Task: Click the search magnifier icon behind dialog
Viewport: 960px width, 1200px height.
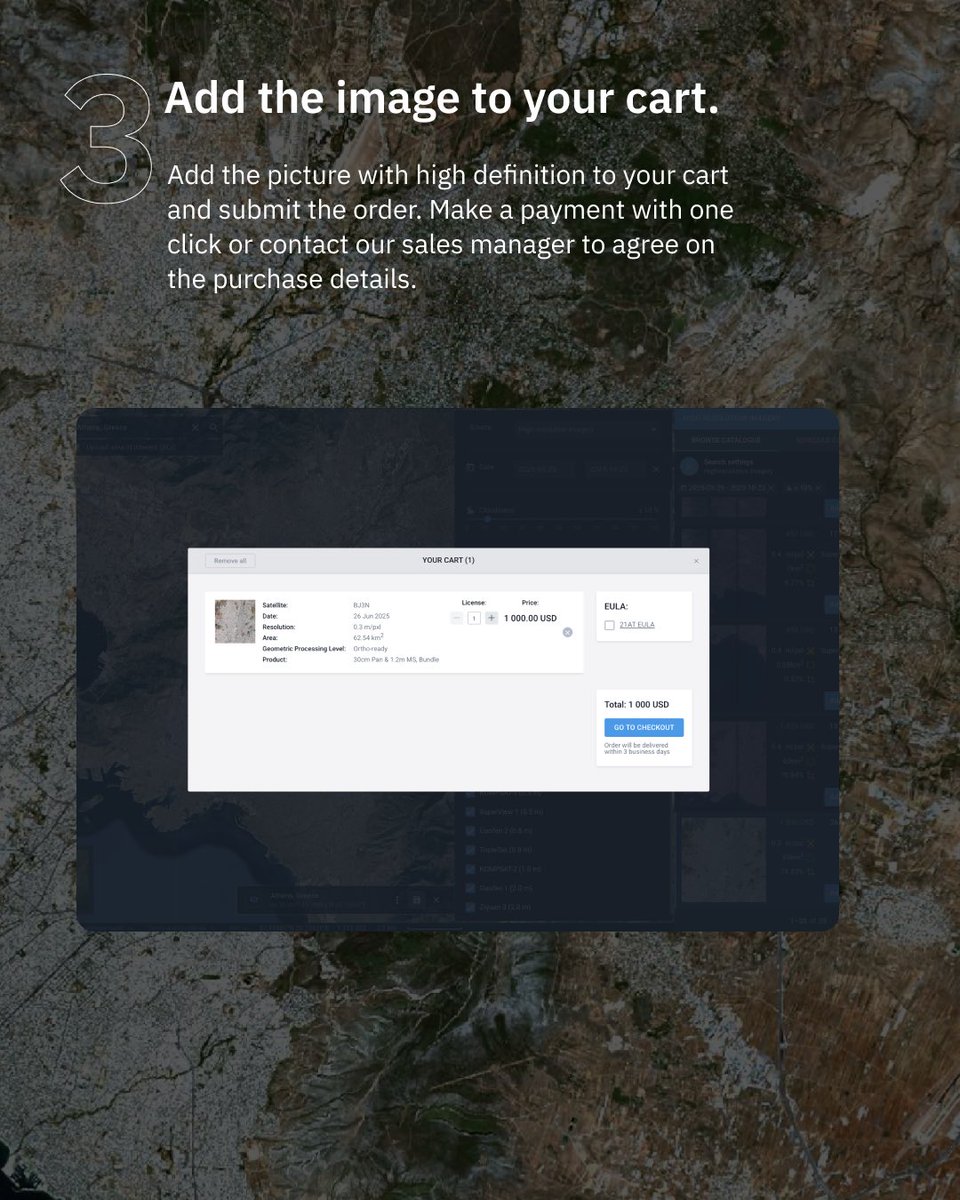Action: pos(213,427)
